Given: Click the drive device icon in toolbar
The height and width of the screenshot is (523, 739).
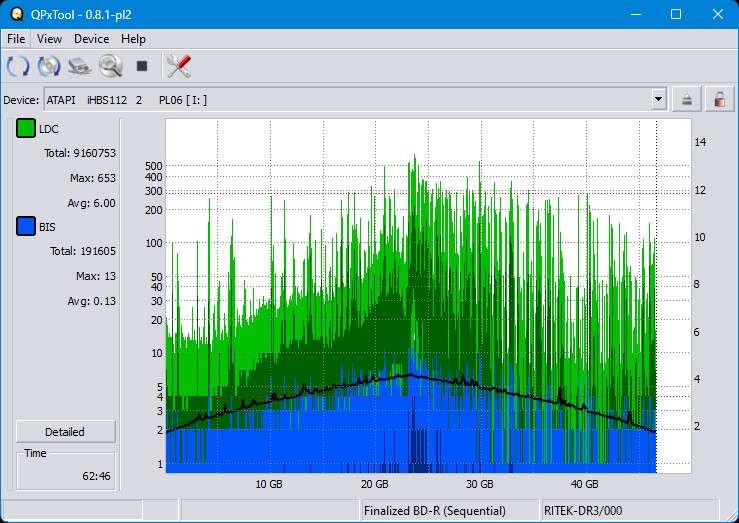Looking at the screenshot, I should [x=80, y=67].
